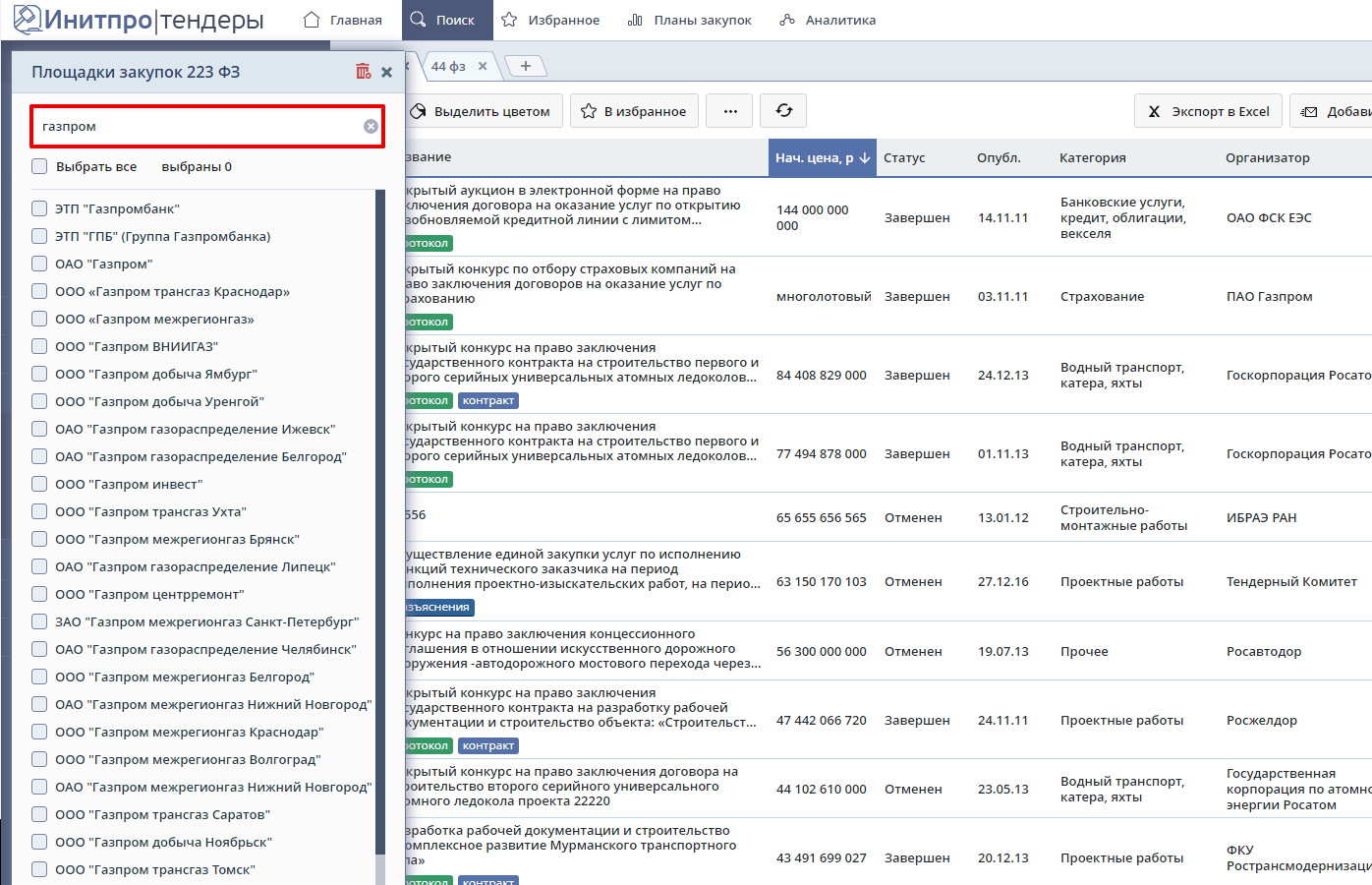Screen dimensions: 1372x885
Task: Sort by Нач. цена, р column
Action: click(x=823, y=157)
